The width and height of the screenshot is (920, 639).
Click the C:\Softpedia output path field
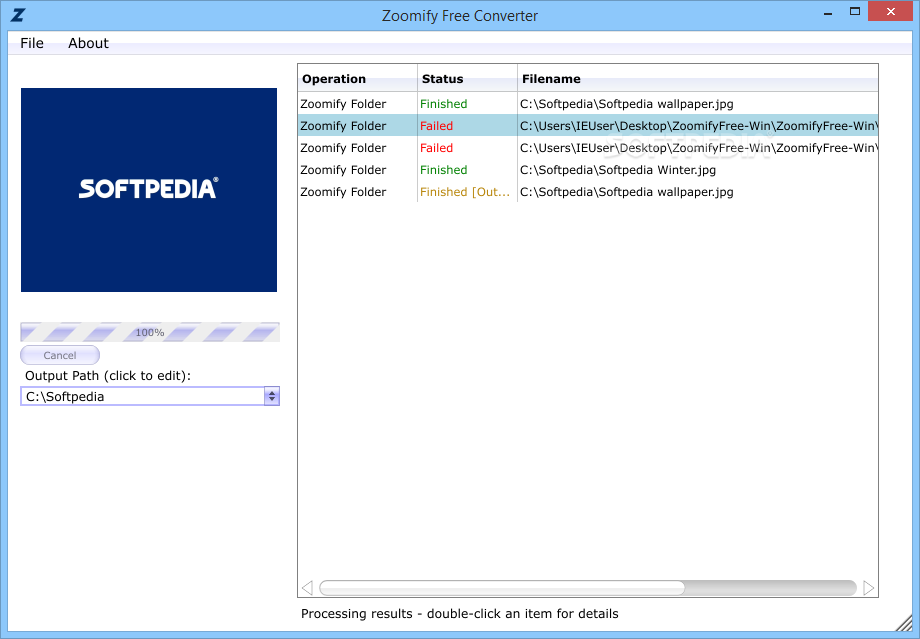point(143,396)
